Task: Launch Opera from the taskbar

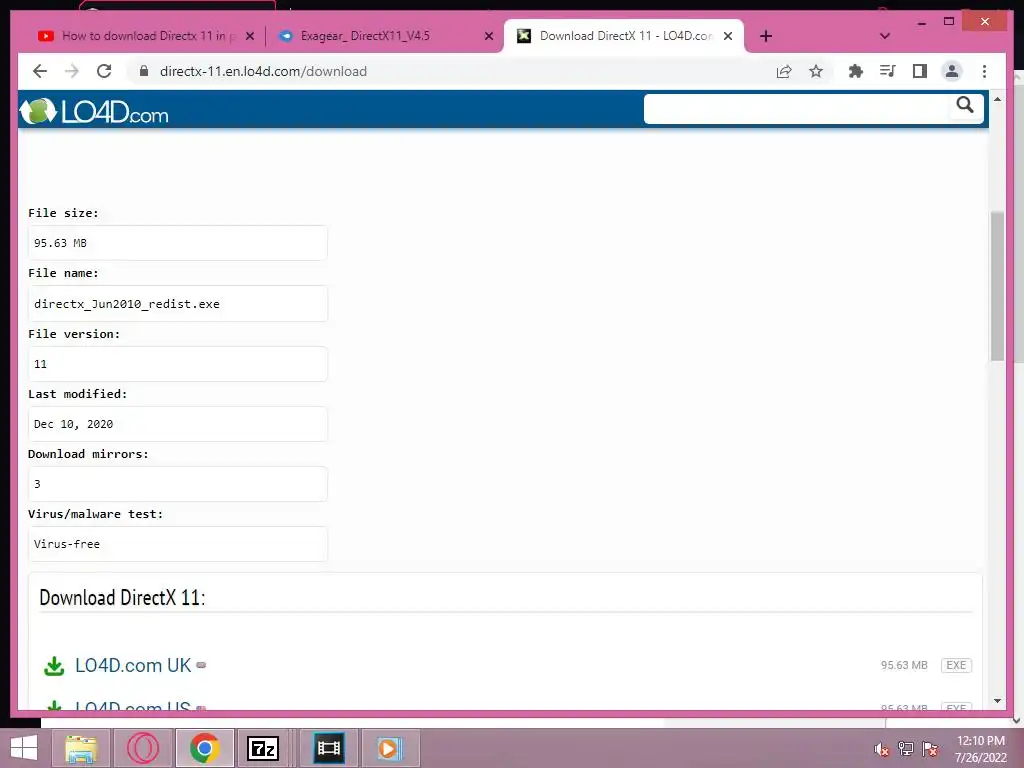Action: pyautogui.click(x=143, y=748)
